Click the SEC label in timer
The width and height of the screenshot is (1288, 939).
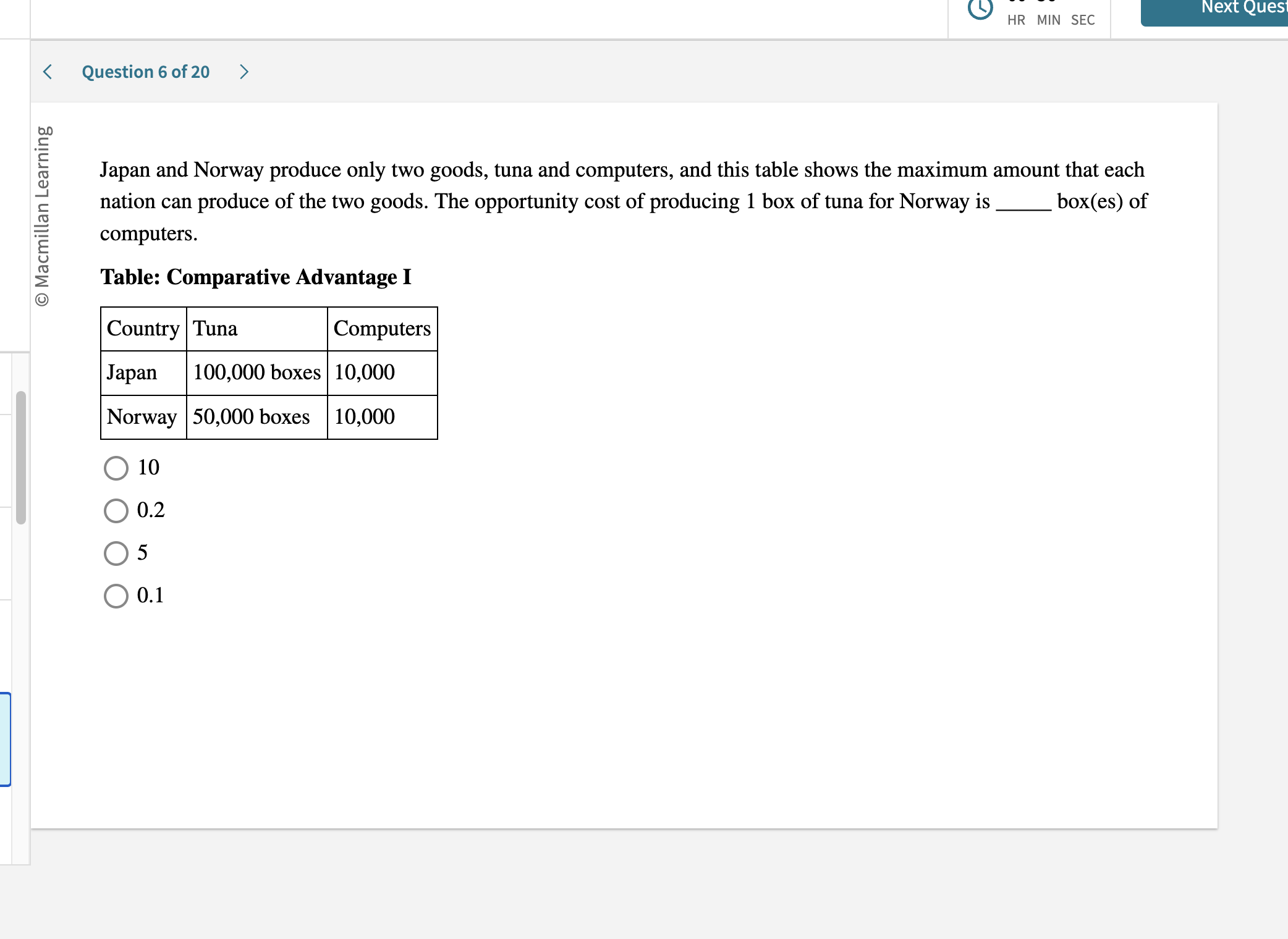pyautogui.click(x=1083, y=20)
